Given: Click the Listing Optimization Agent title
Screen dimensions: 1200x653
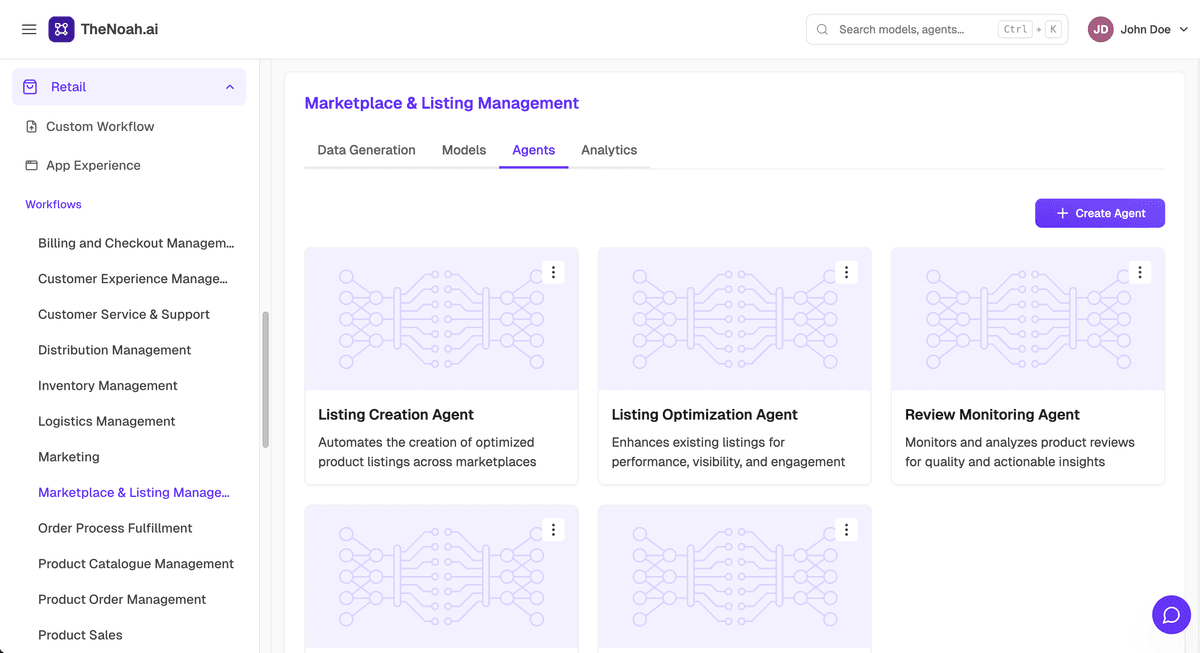Looking at the screenshot, I should pyautogui.click(x=704, y=414).
